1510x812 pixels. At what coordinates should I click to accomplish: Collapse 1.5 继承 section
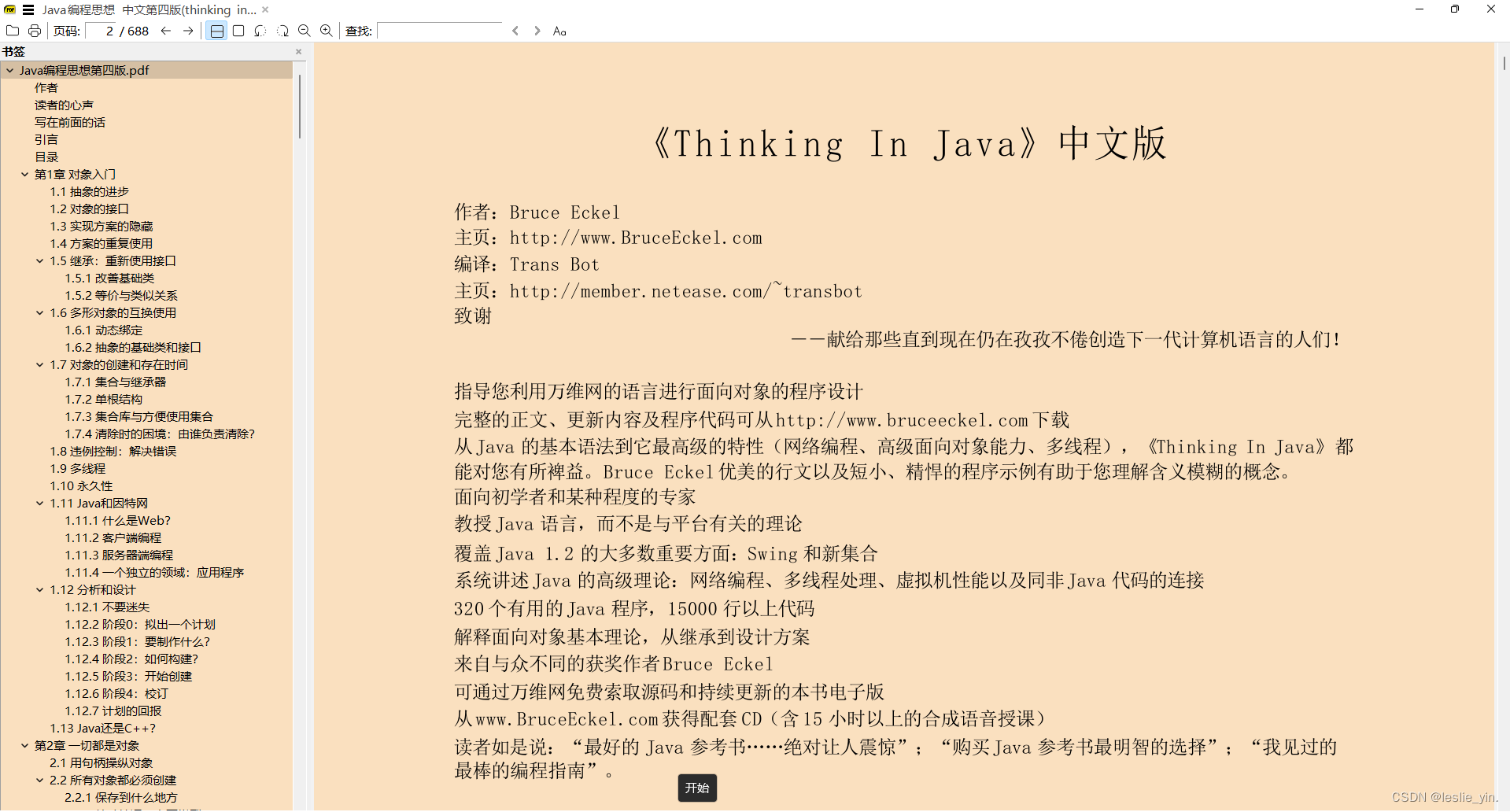[40, 260]
